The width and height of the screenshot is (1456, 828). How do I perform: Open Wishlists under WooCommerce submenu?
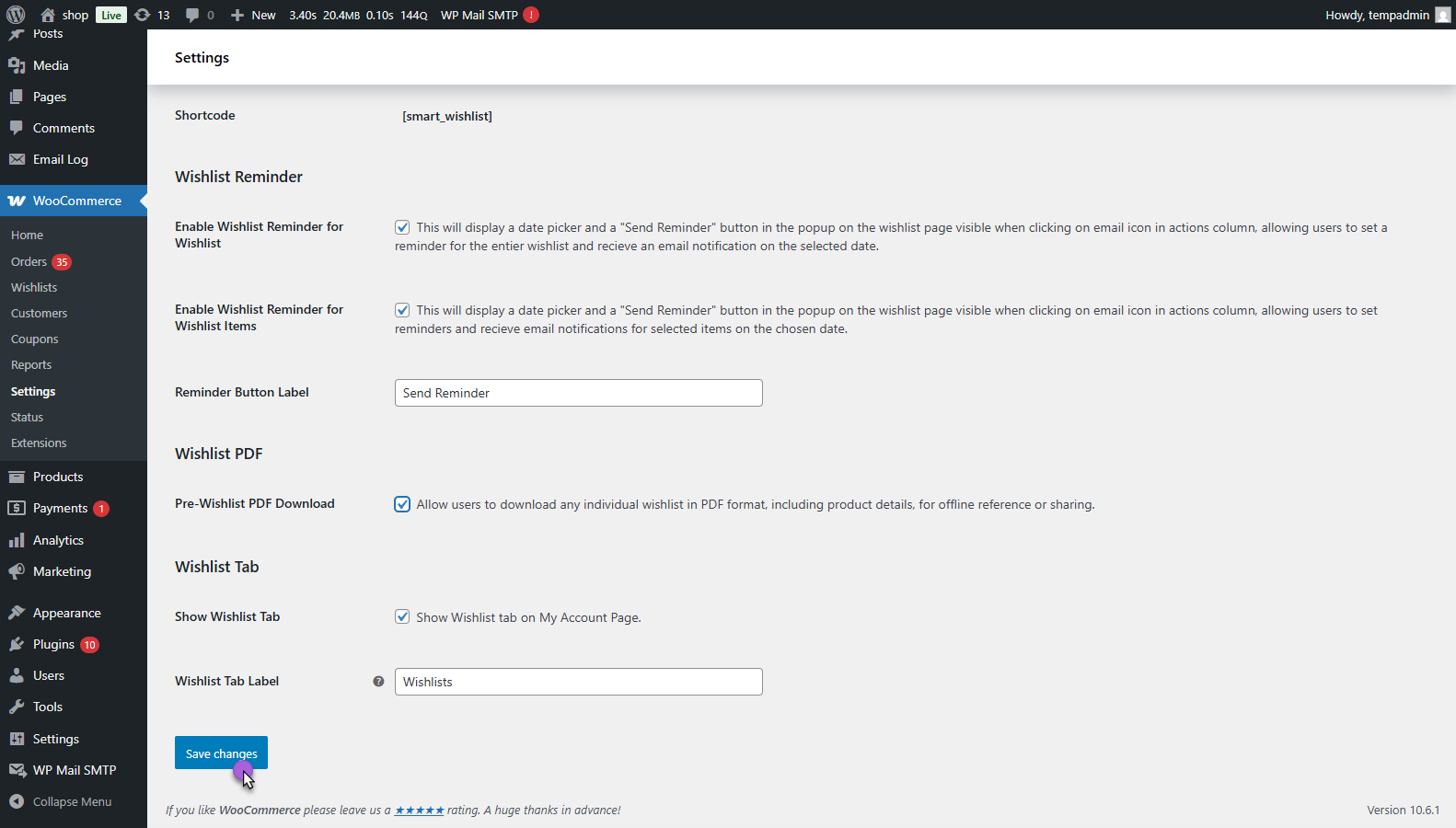coord(34,287)
